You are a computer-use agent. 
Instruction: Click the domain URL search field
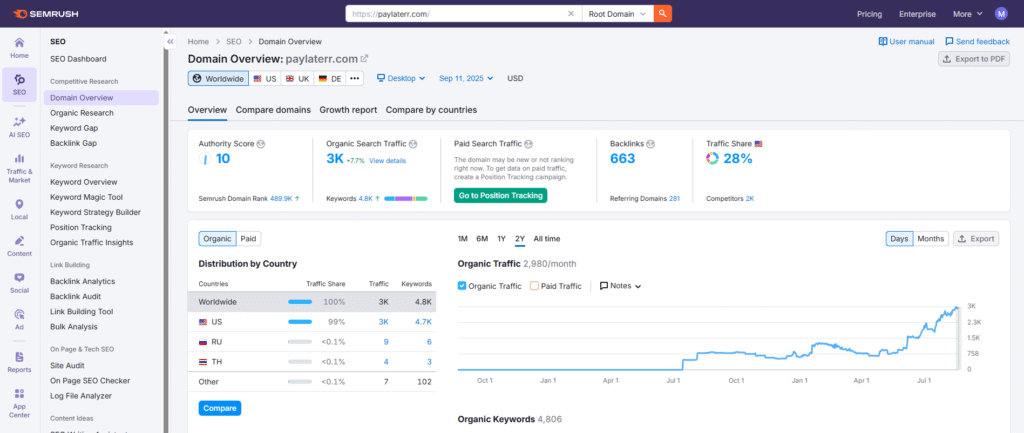tap(460, 14)
